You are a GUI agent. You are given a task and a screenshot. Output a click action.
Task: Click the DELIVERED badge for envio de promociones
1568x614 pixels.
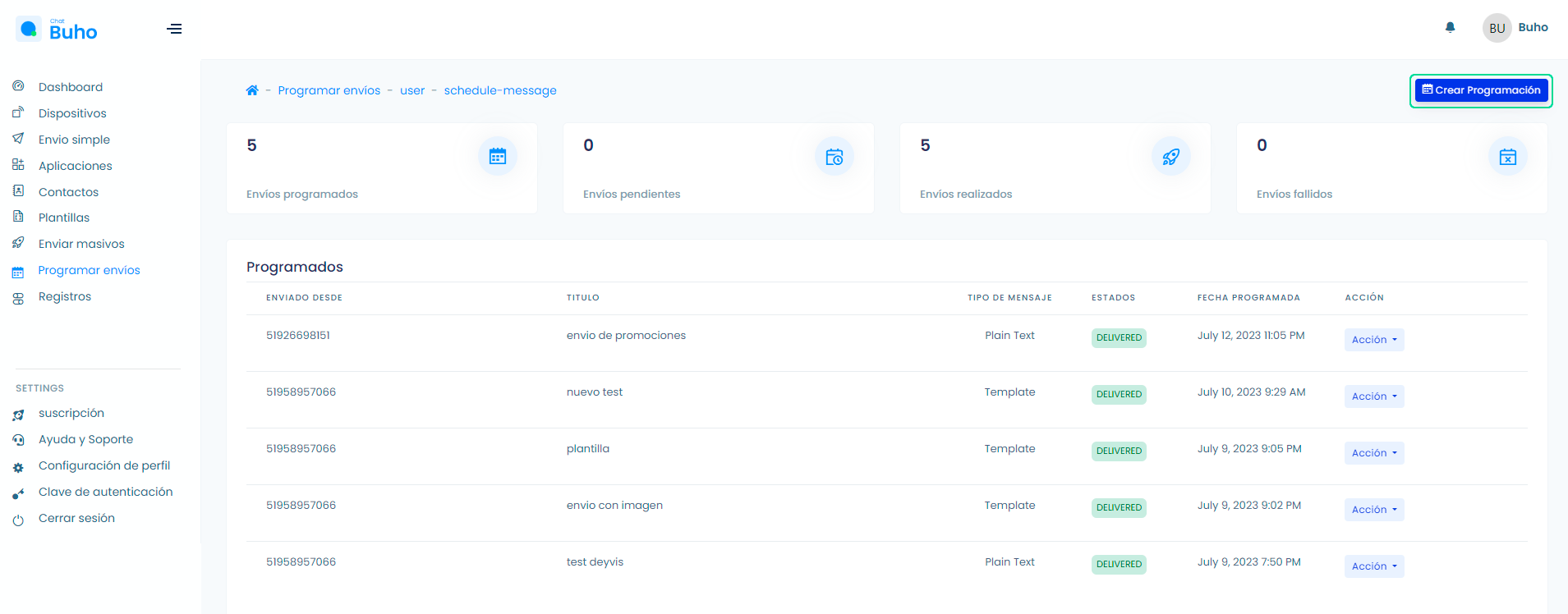(x=1119, y=337)
